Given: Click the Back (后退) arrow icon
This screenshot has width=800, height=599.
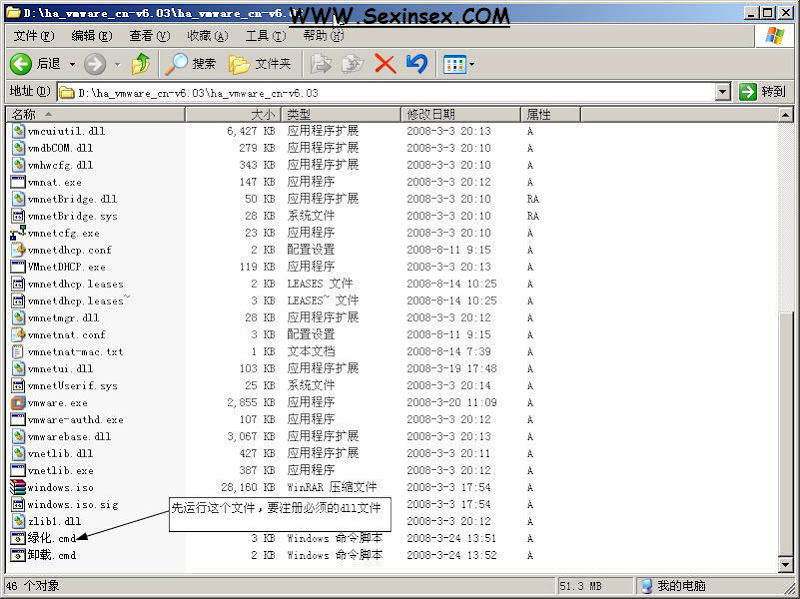Looking at the screenshot, I should [21, 64].
